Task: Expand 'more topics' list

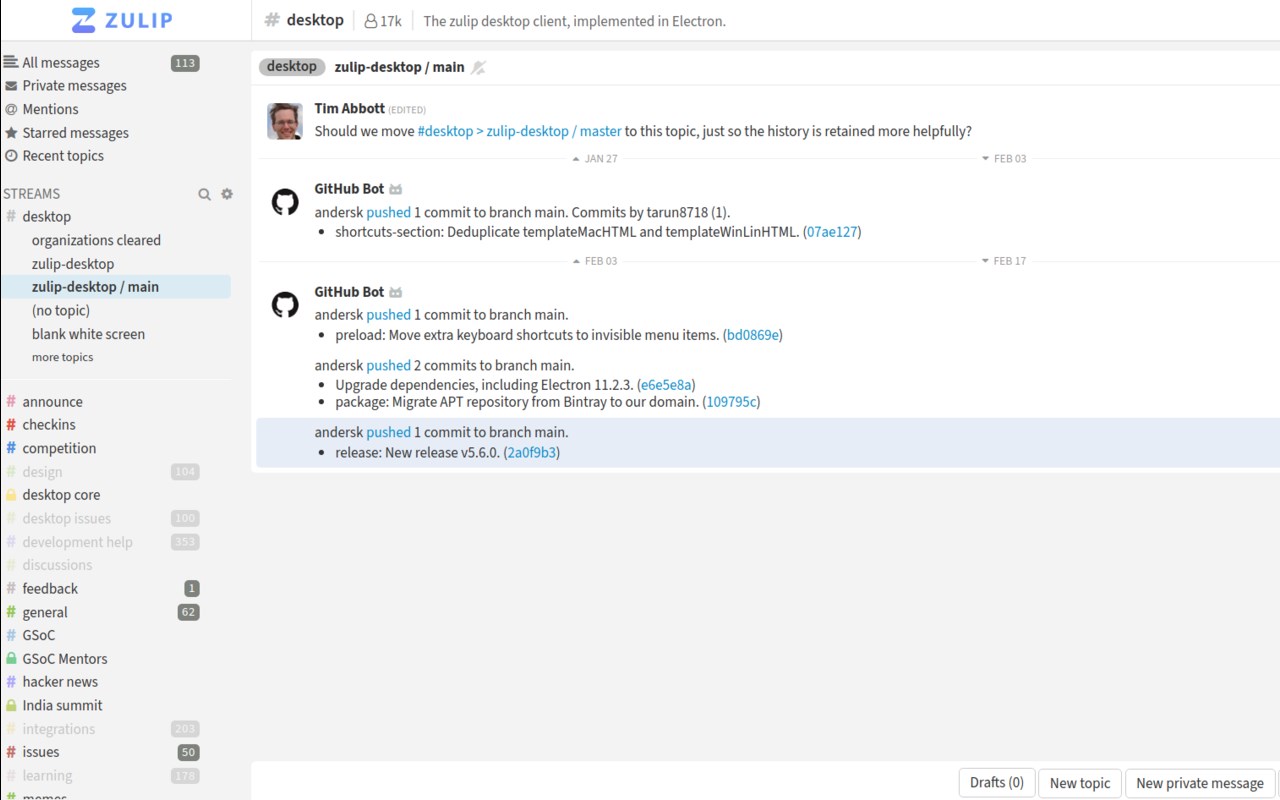Action: tap(62, 357)
